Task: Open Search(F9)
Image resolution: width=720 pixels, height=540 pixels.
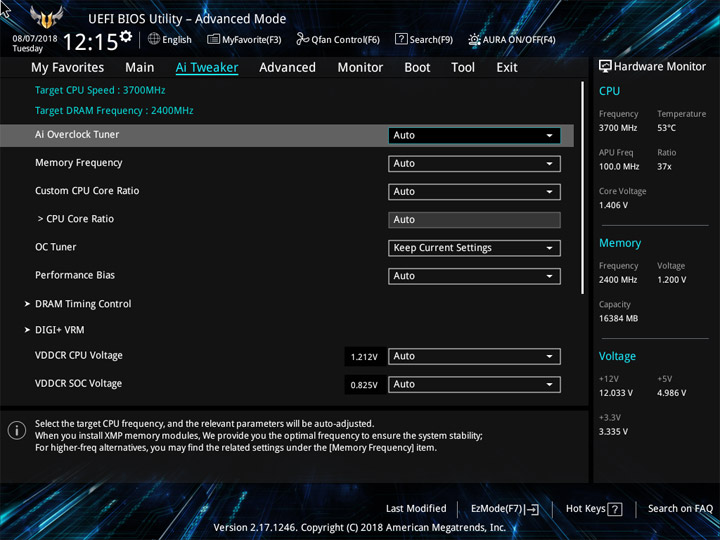Action: pyautogui.click(x=423, y=39)
